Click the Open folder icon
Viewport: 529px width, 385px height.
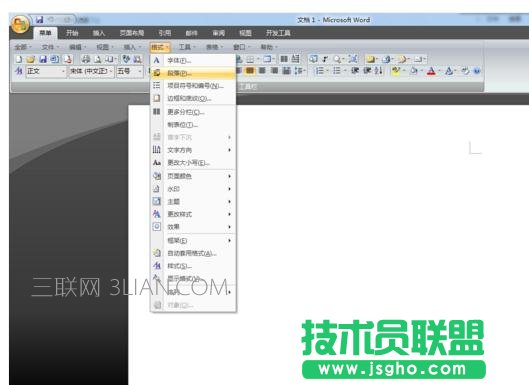click(31, 59)
